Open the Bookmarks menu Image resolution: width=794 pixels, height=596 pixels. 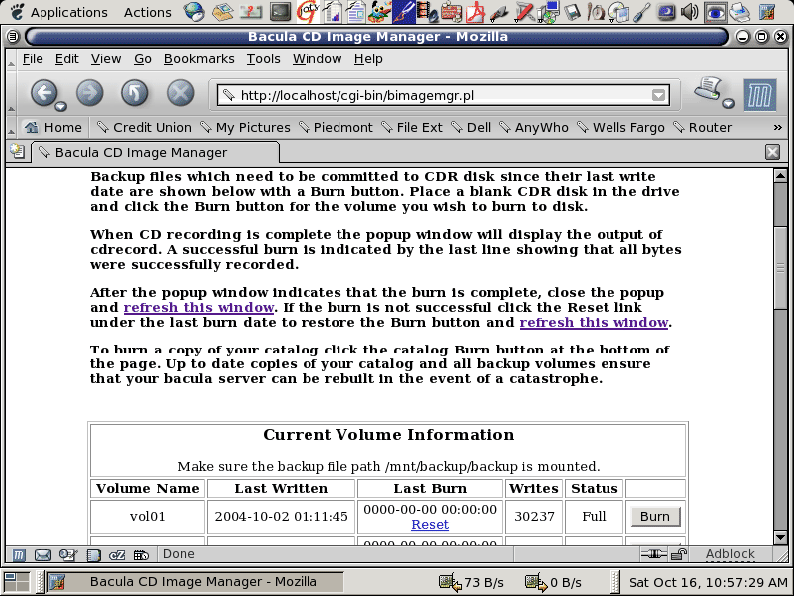pos(198,59)
